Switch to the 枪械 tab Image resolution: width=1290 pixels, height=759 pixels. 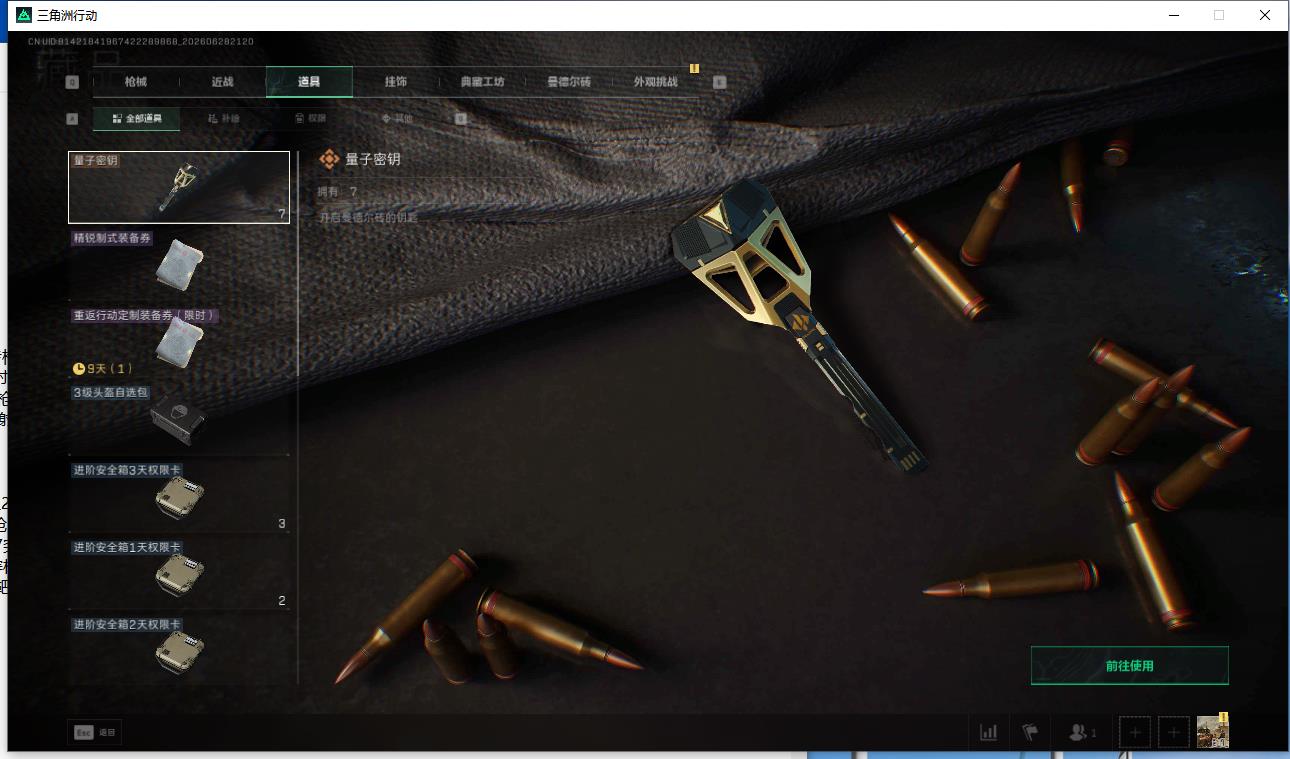(135, 82)
